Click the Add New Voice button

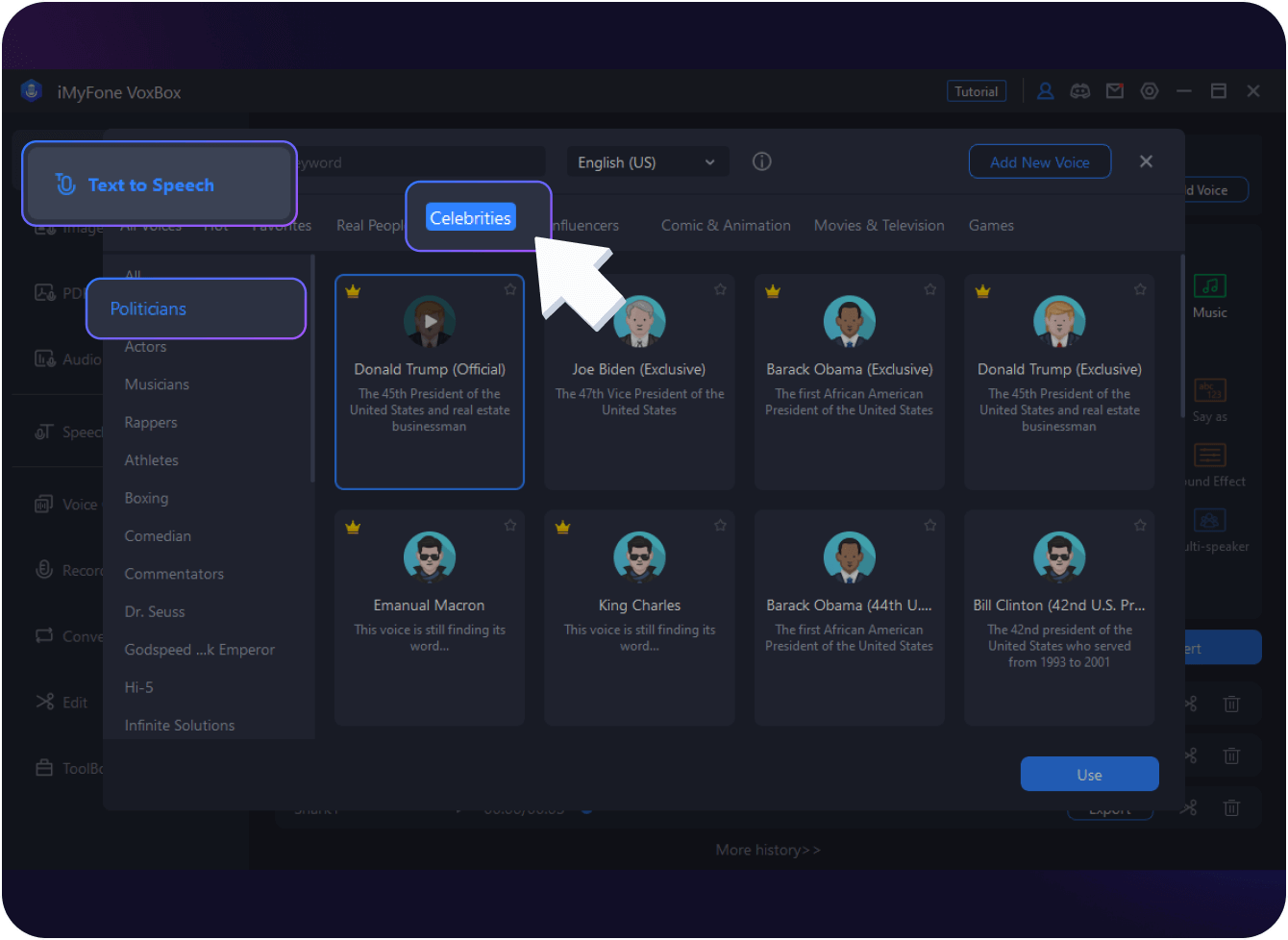[1040, 161]
